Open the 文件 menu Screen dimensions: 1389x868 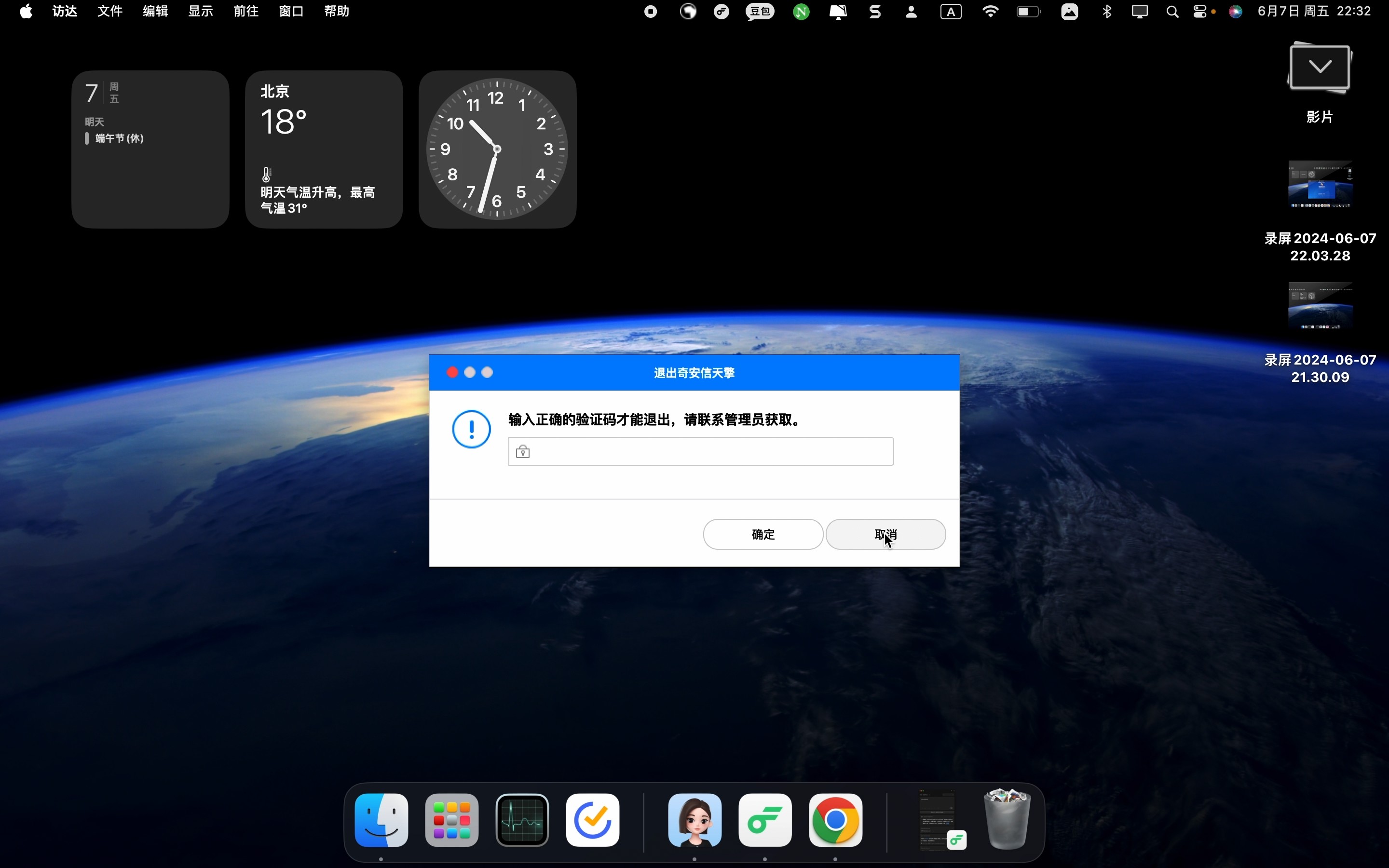pos(109,12)
